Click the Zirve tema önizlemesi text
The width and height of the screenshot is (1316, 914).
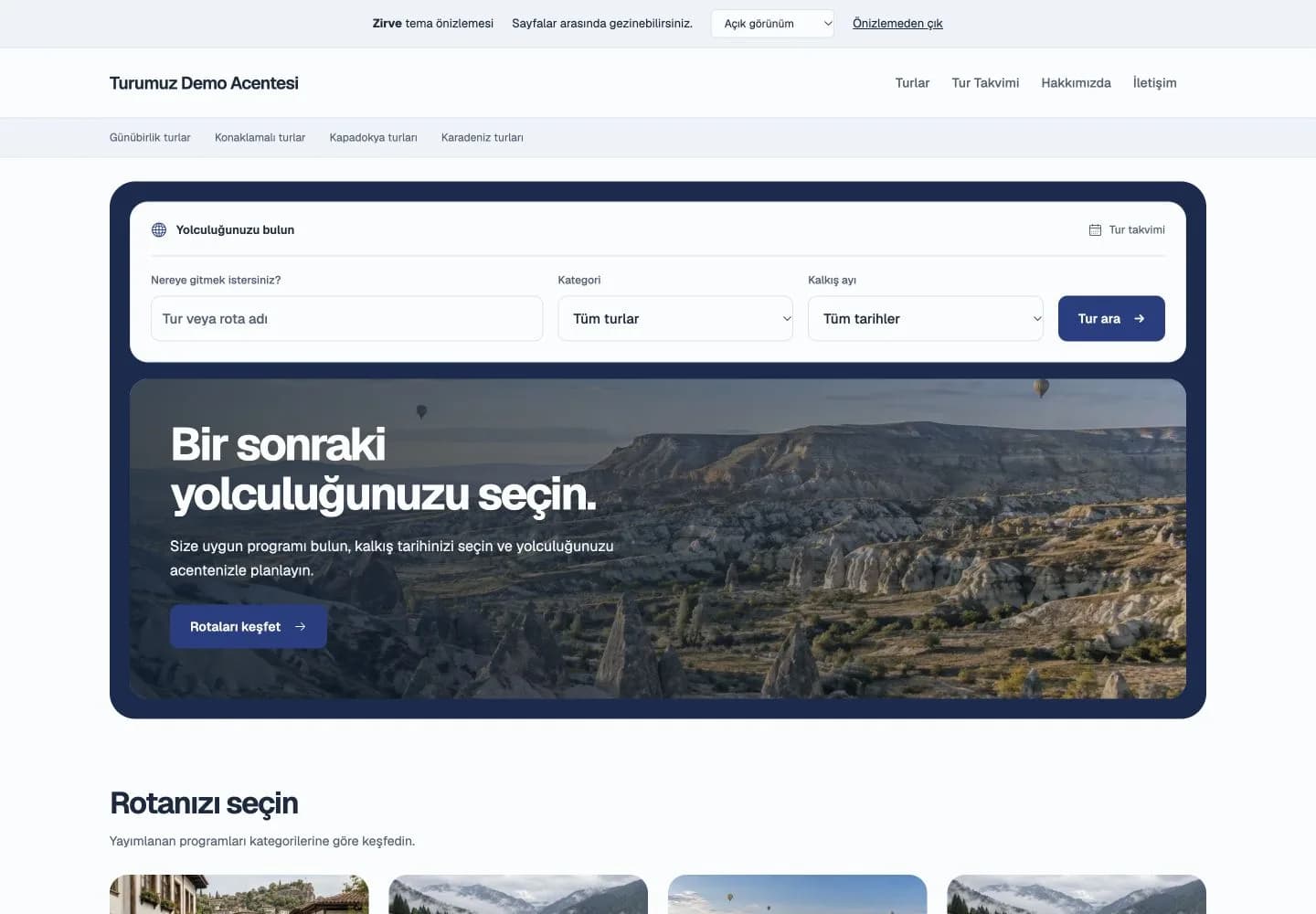tap(432, 24)
